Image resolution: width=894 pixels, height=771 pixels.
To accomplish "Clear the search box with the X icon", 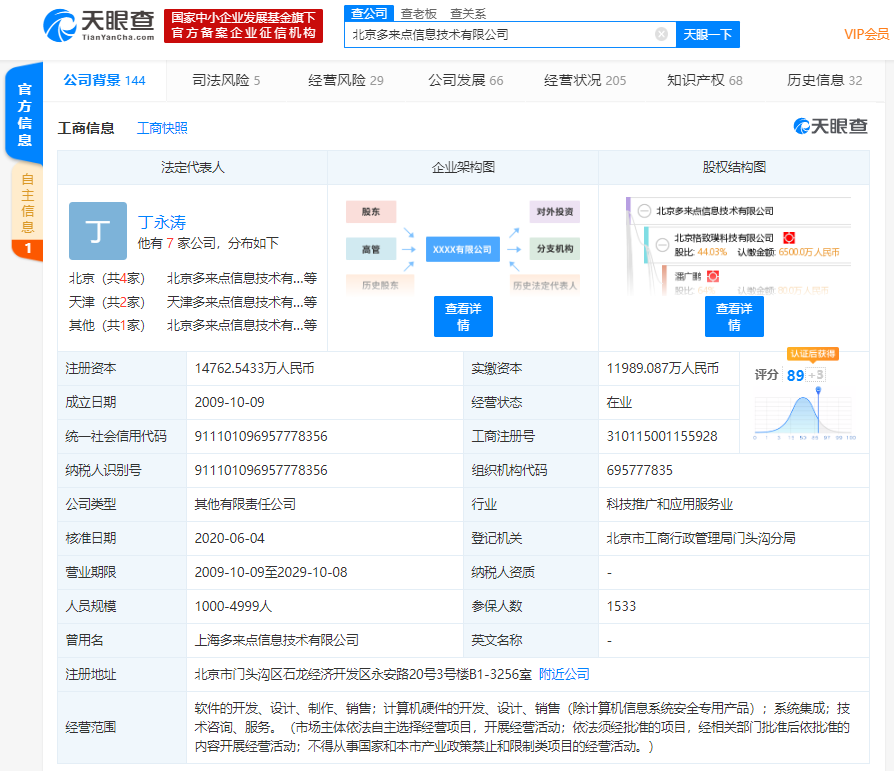I will 661,34.
